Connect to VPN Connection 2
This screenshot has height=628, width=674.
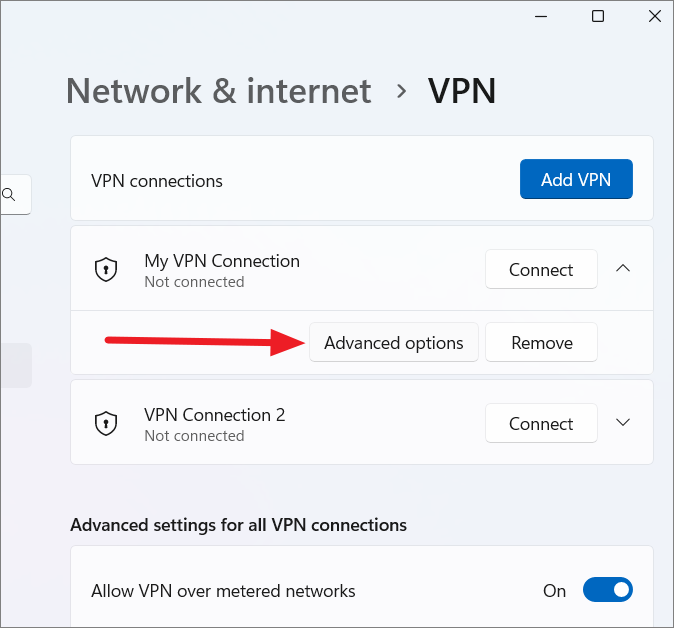[541, 424]
